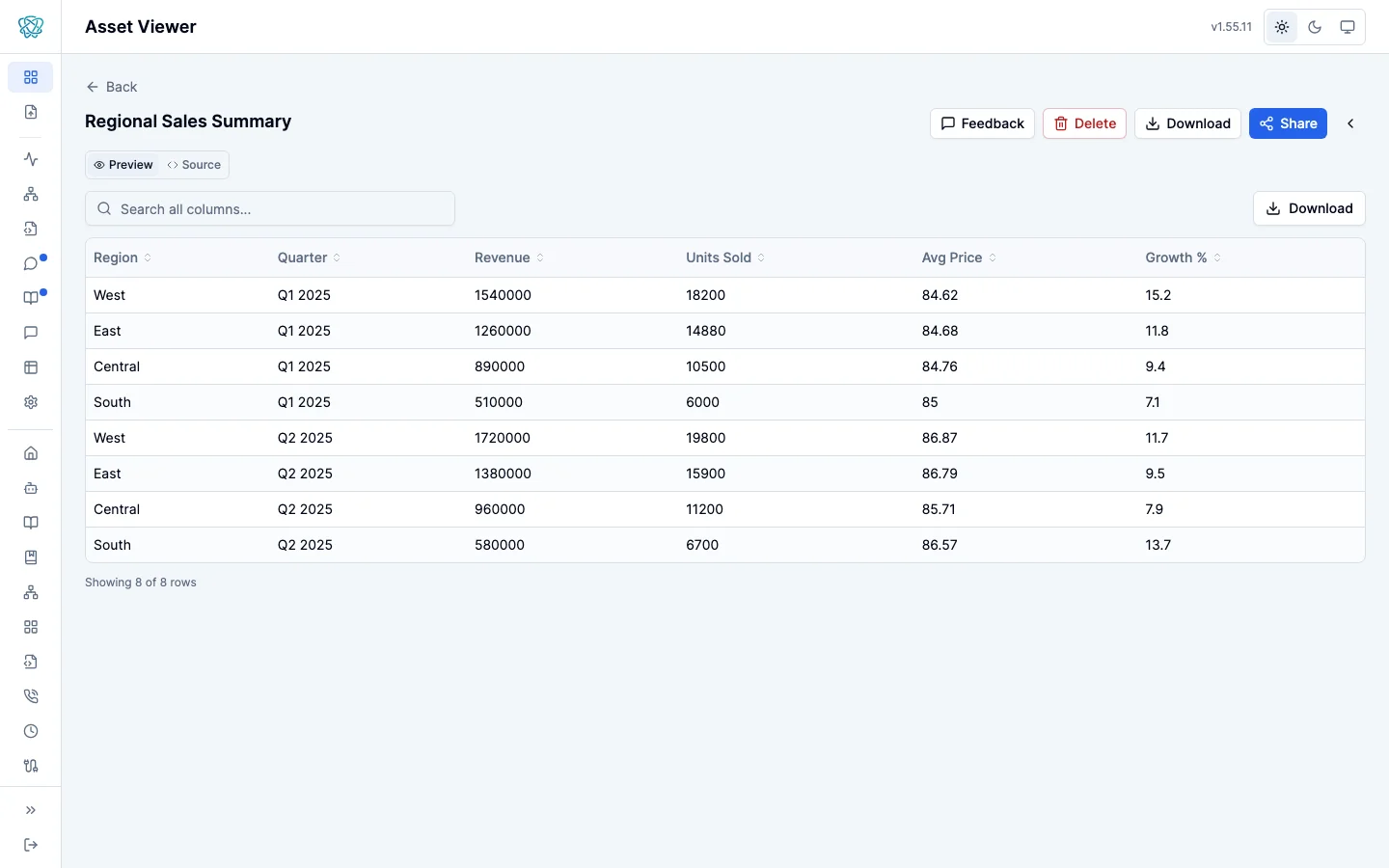The height and width of the screenshot is (868, 1389).
Task: Switch to the Preview tab
Action: (123, 165)
